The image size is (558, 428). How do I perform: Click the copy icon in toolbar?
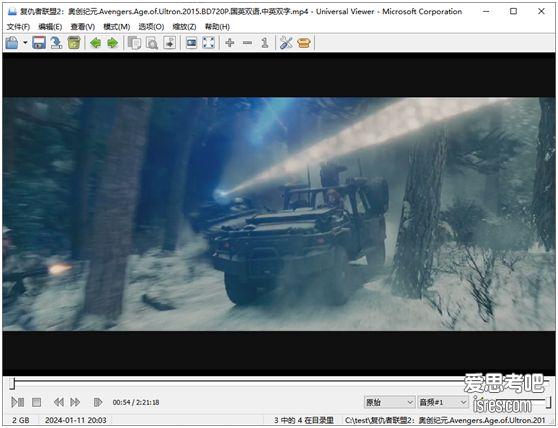[134, 43]
